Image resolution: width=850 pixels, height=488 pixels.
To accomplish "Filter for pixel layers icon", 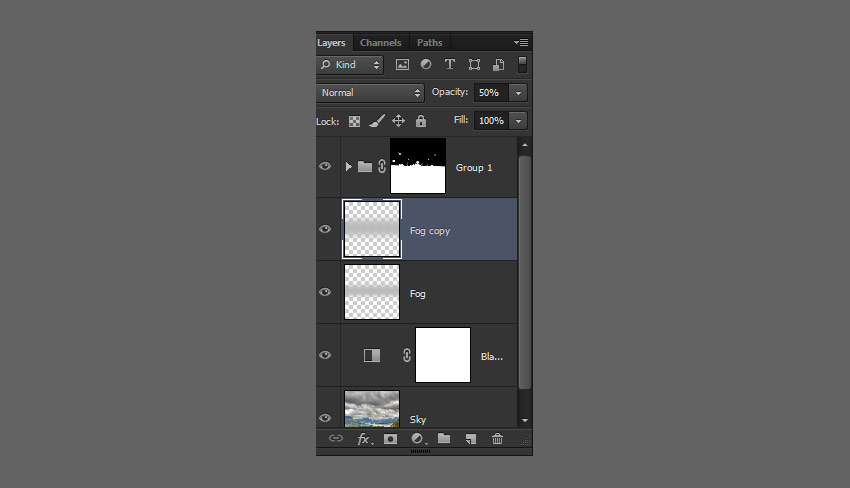I will [x=402, y=65].
